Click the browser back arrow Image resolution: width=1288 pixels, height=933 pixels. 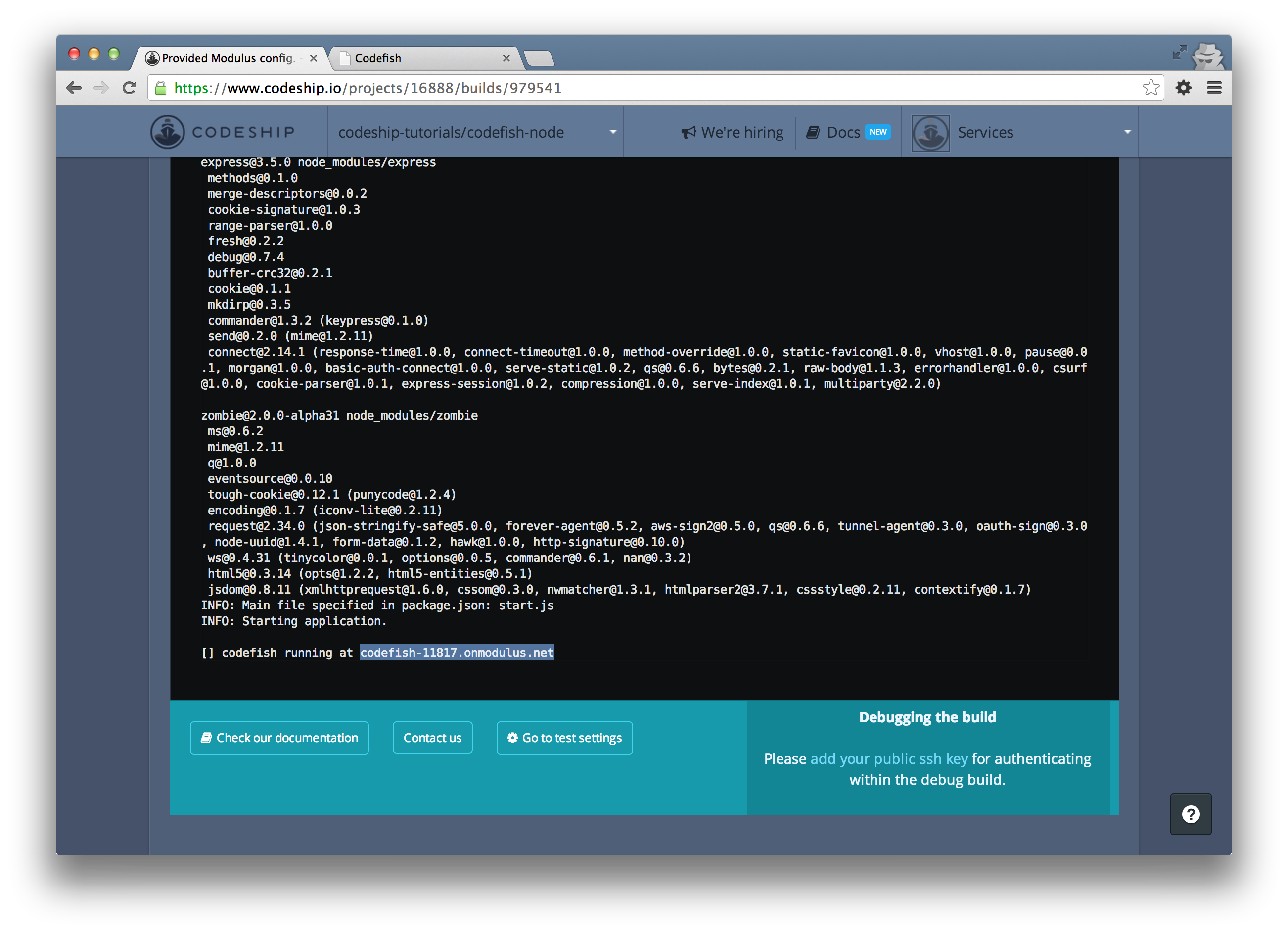tap(74, 88)
